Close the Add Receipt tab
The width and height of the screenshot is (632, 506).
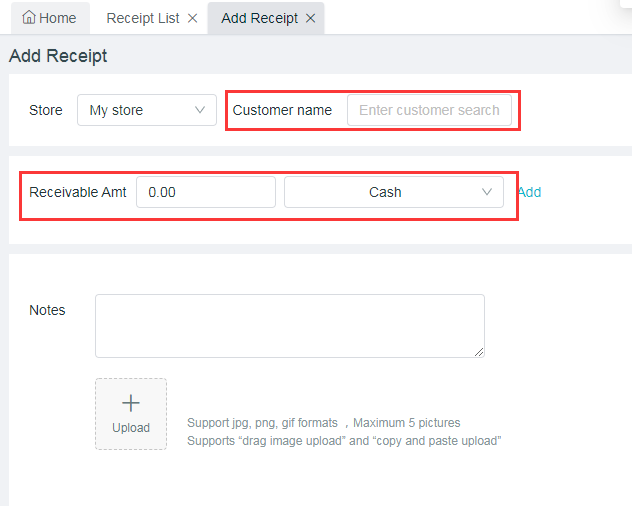point(310,18)
